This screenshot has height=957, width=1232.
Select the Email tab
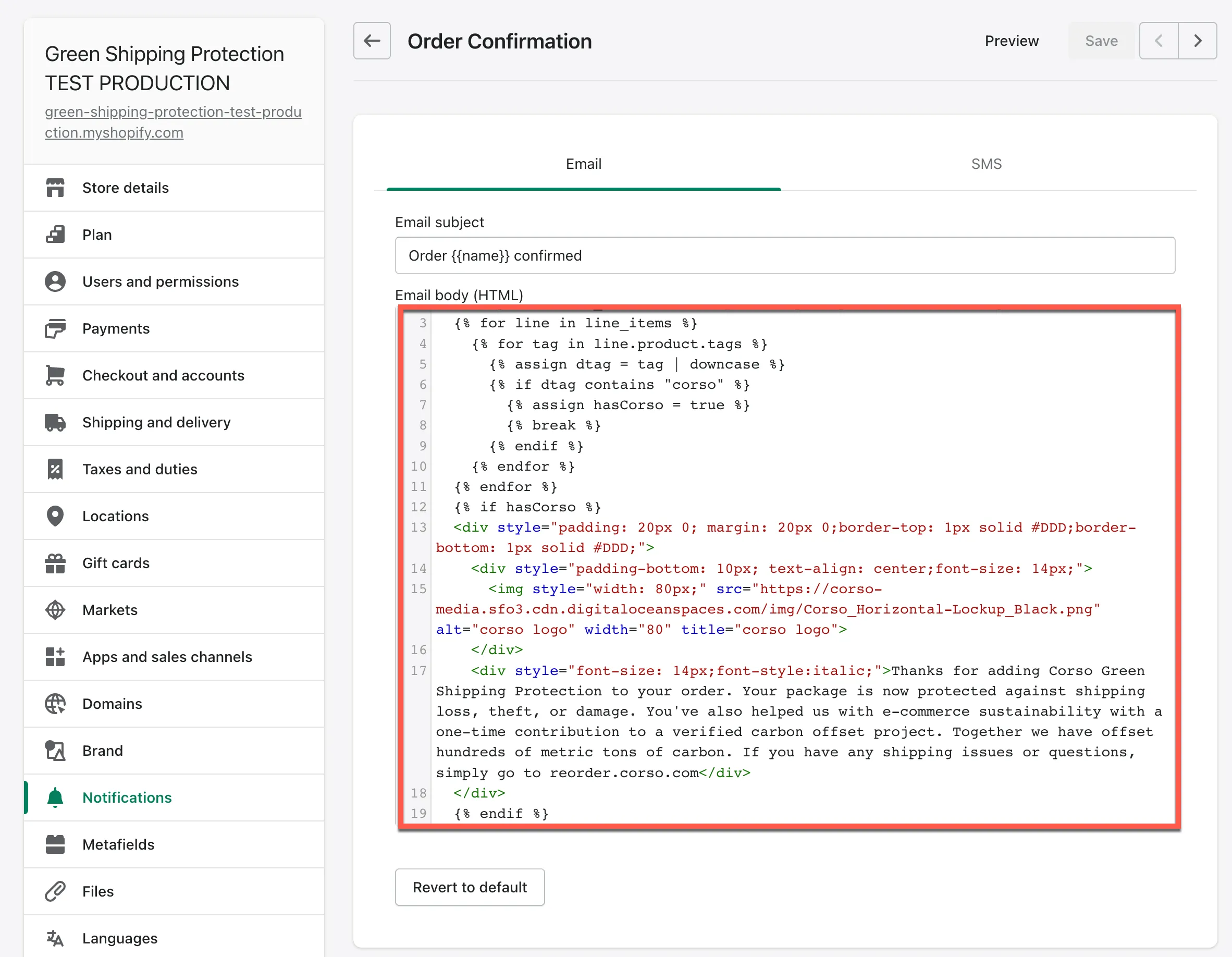point(583,164)
